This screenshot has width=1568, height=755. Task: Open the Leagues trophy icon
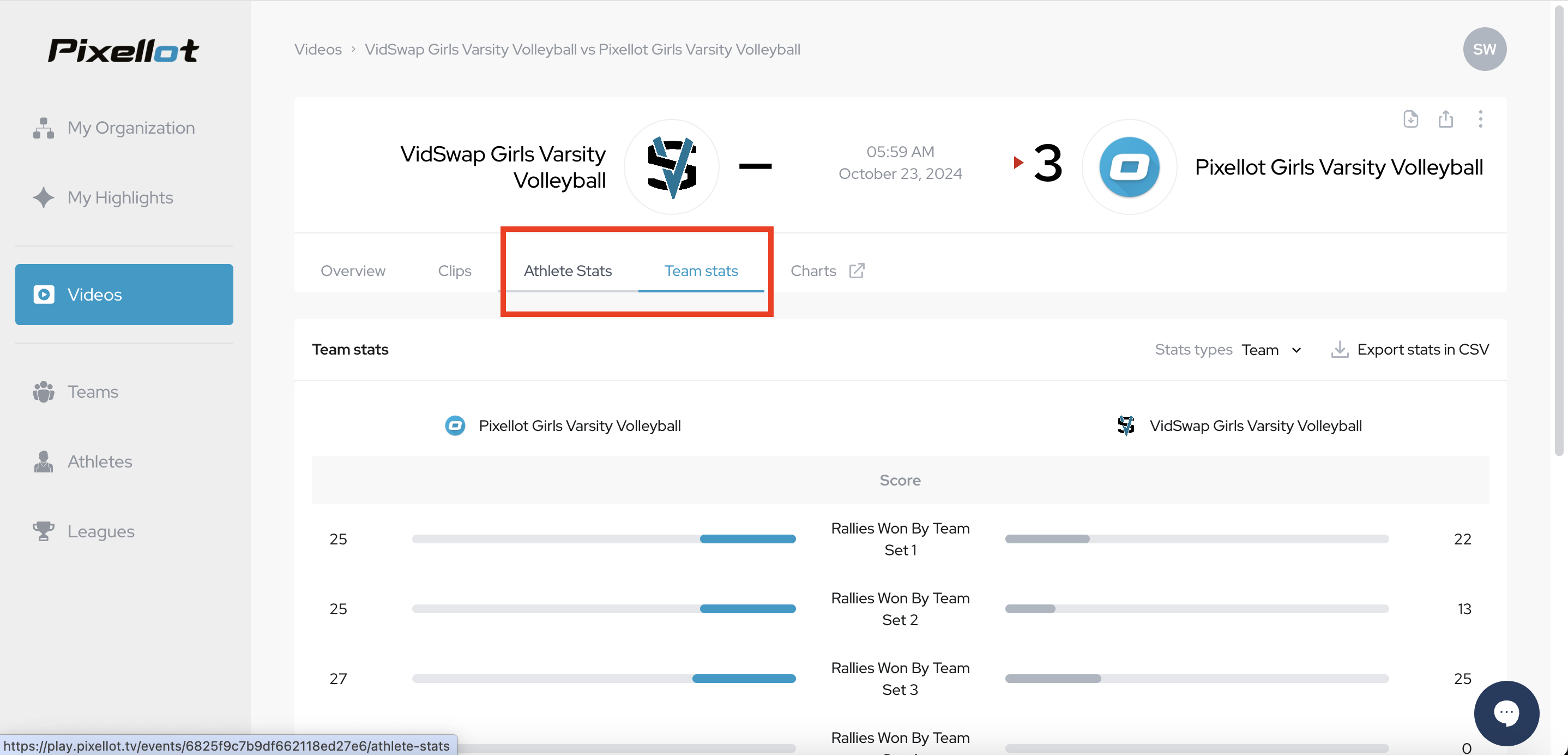43,531
